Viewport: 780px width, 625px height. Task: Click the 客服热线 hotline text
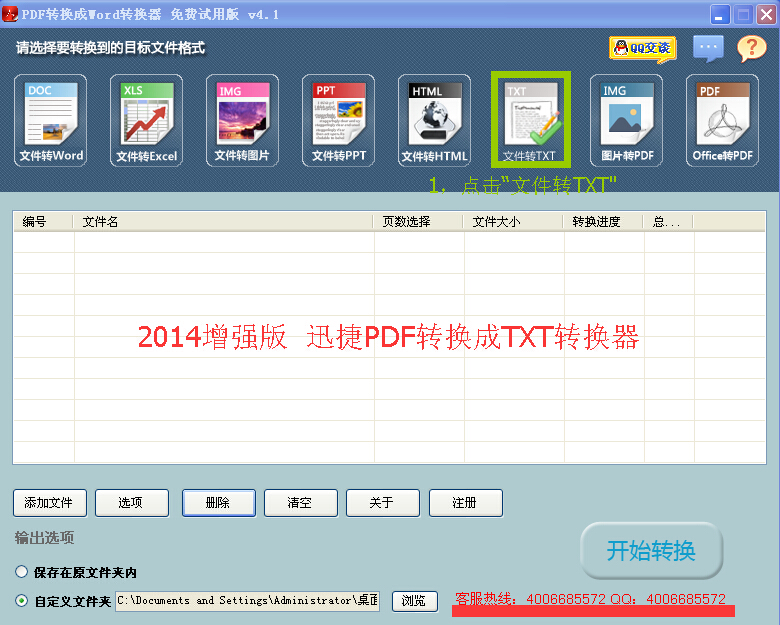(590, 599)
